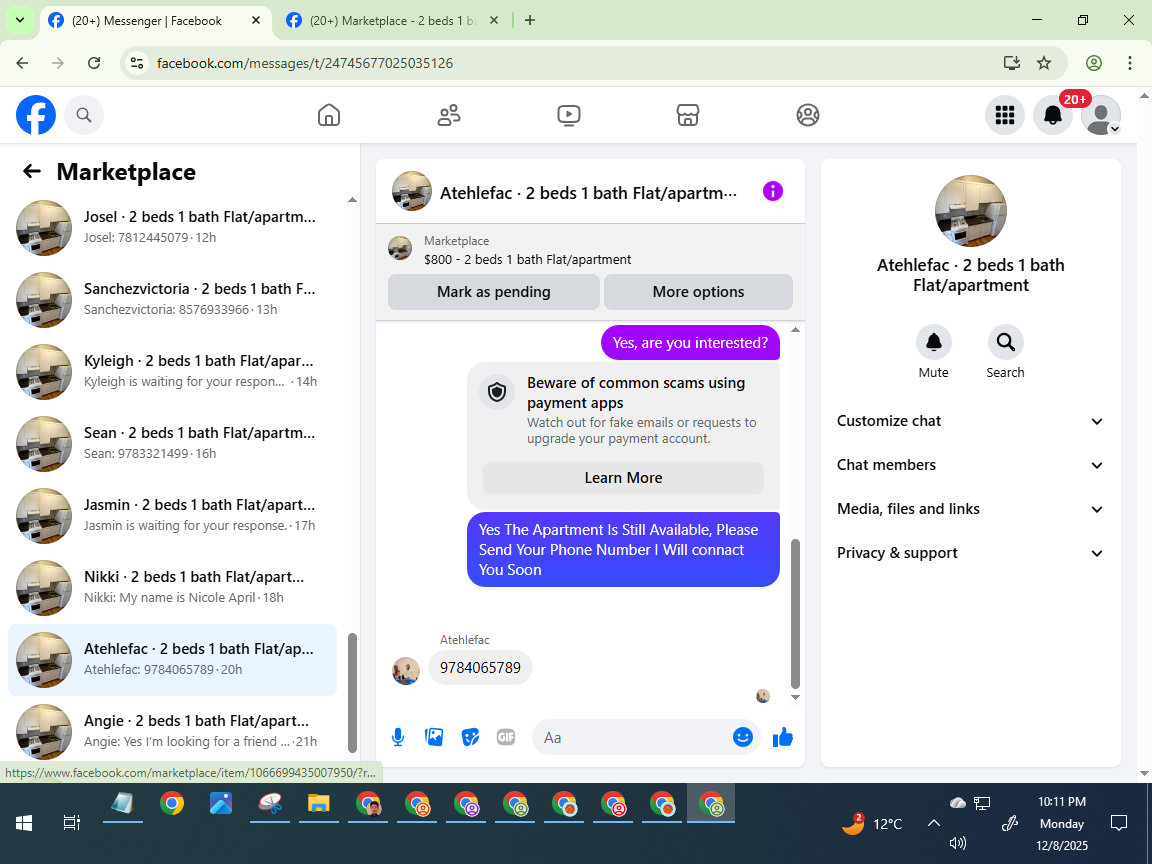Screen dimensions: 1152x864
Task: Go back in browser history
Action: point(22,63)
